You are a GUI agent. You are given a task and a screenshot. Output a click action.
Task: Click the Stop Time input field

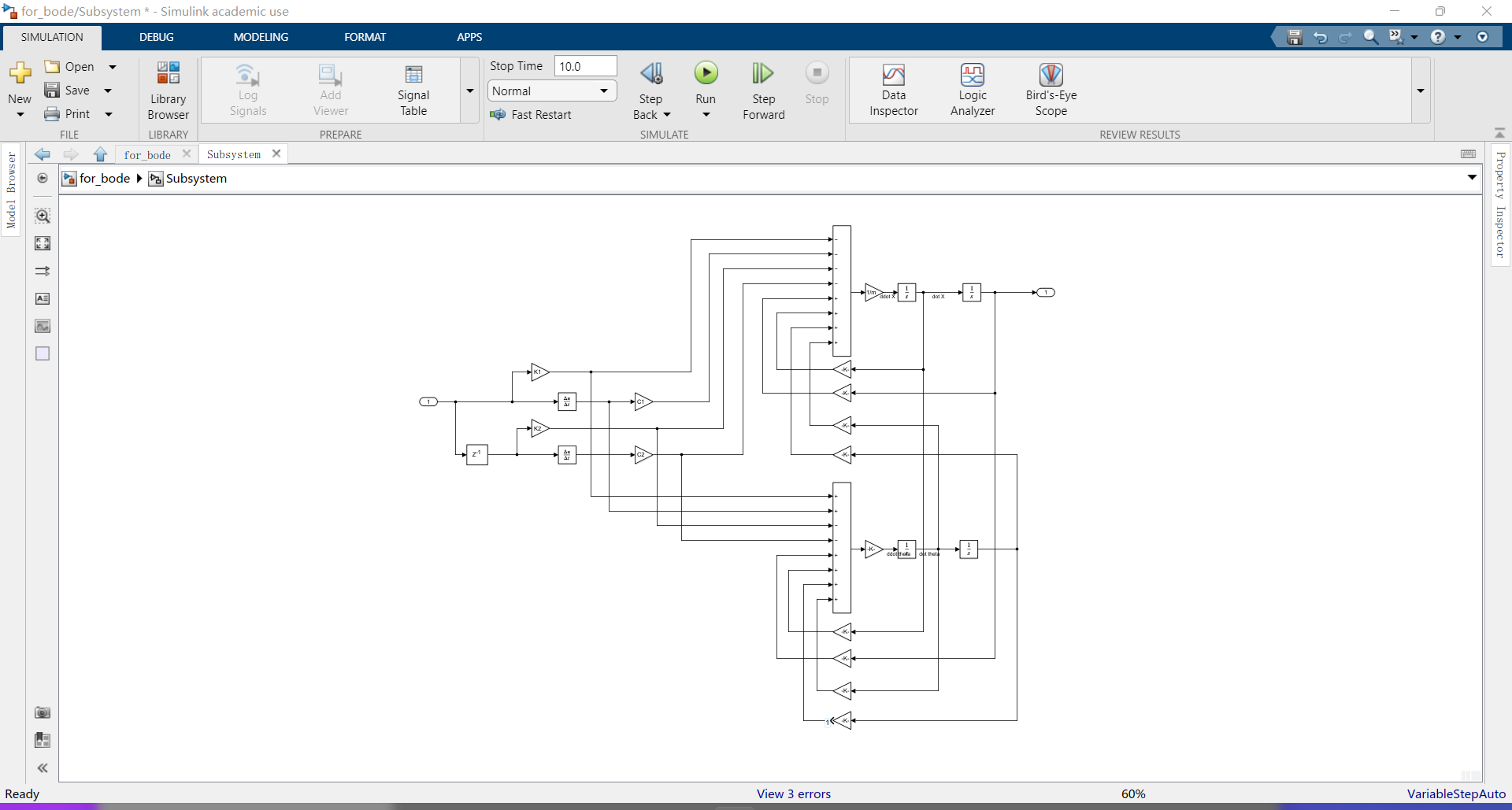[x=585, y=66]
